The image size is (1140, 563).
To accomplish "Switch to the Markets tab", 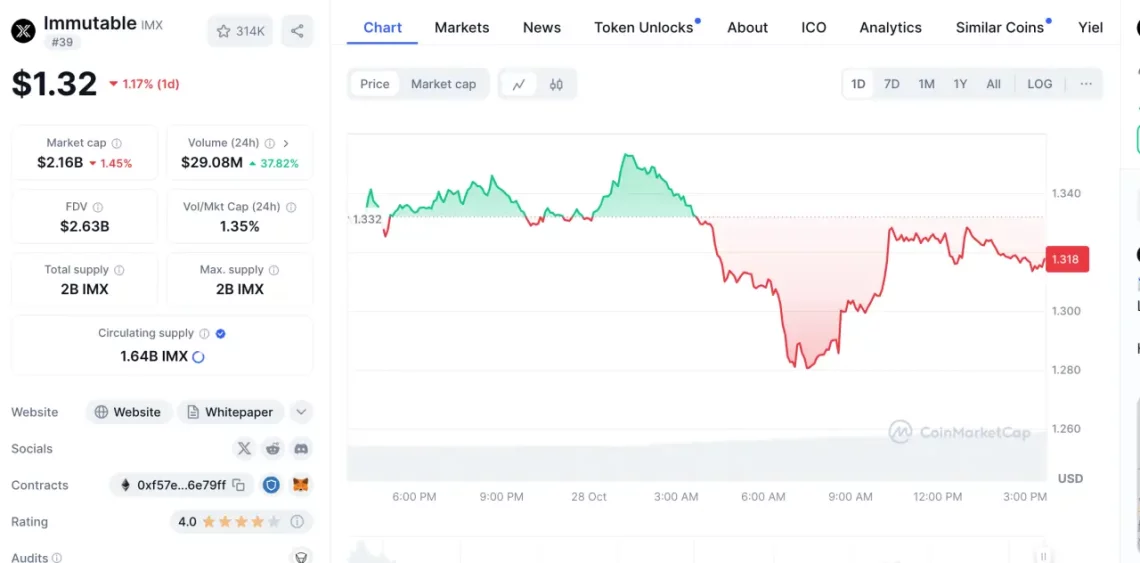I will [462, 27].
